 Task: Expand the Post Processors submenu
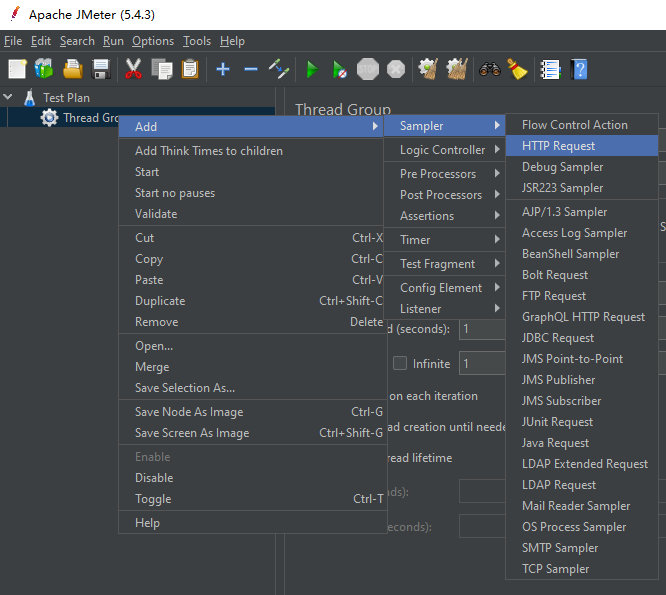click(x=444, y=195)
